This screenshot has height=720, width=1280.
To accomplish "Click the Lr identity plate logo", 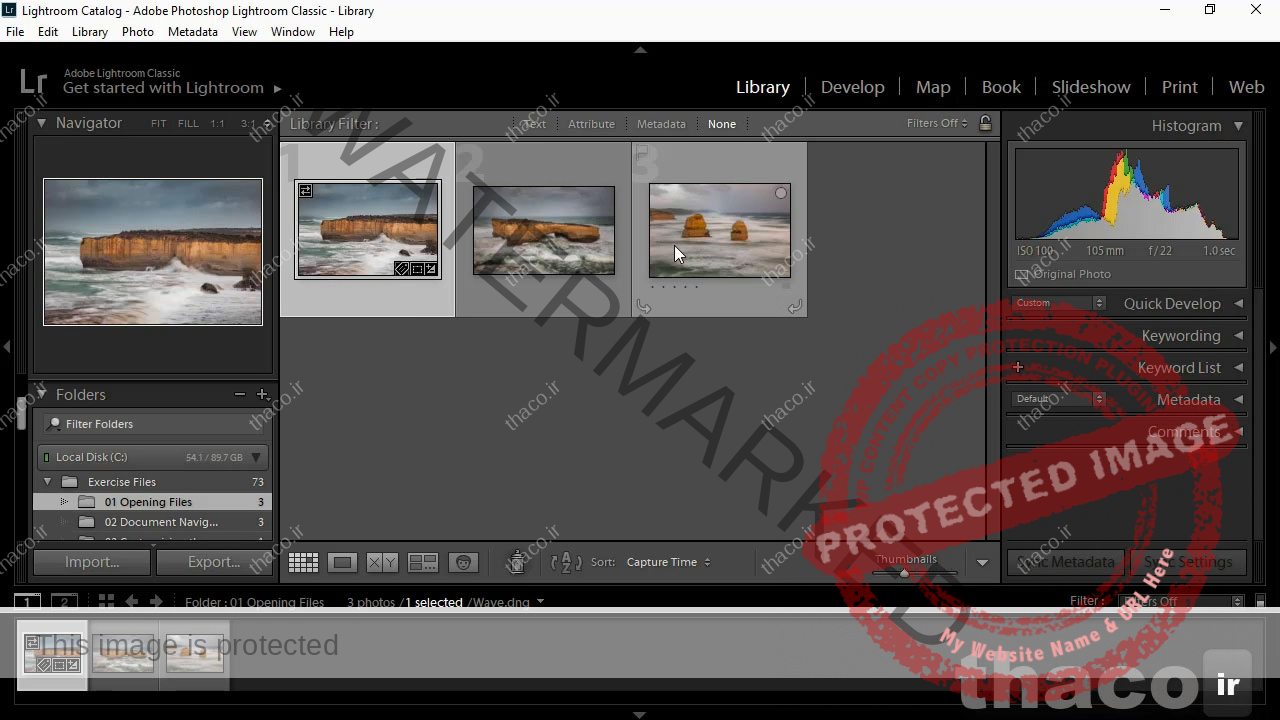I will click(33, 81).
